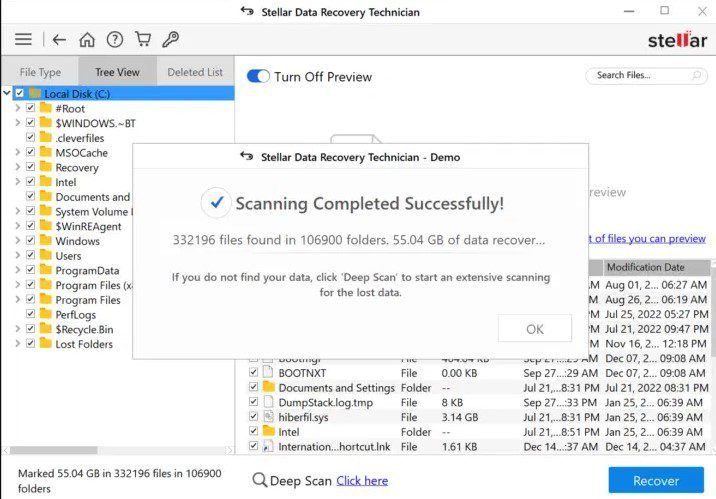Click the Recover button
Screen dimensions: 716x499
click(x=656, y=481)
